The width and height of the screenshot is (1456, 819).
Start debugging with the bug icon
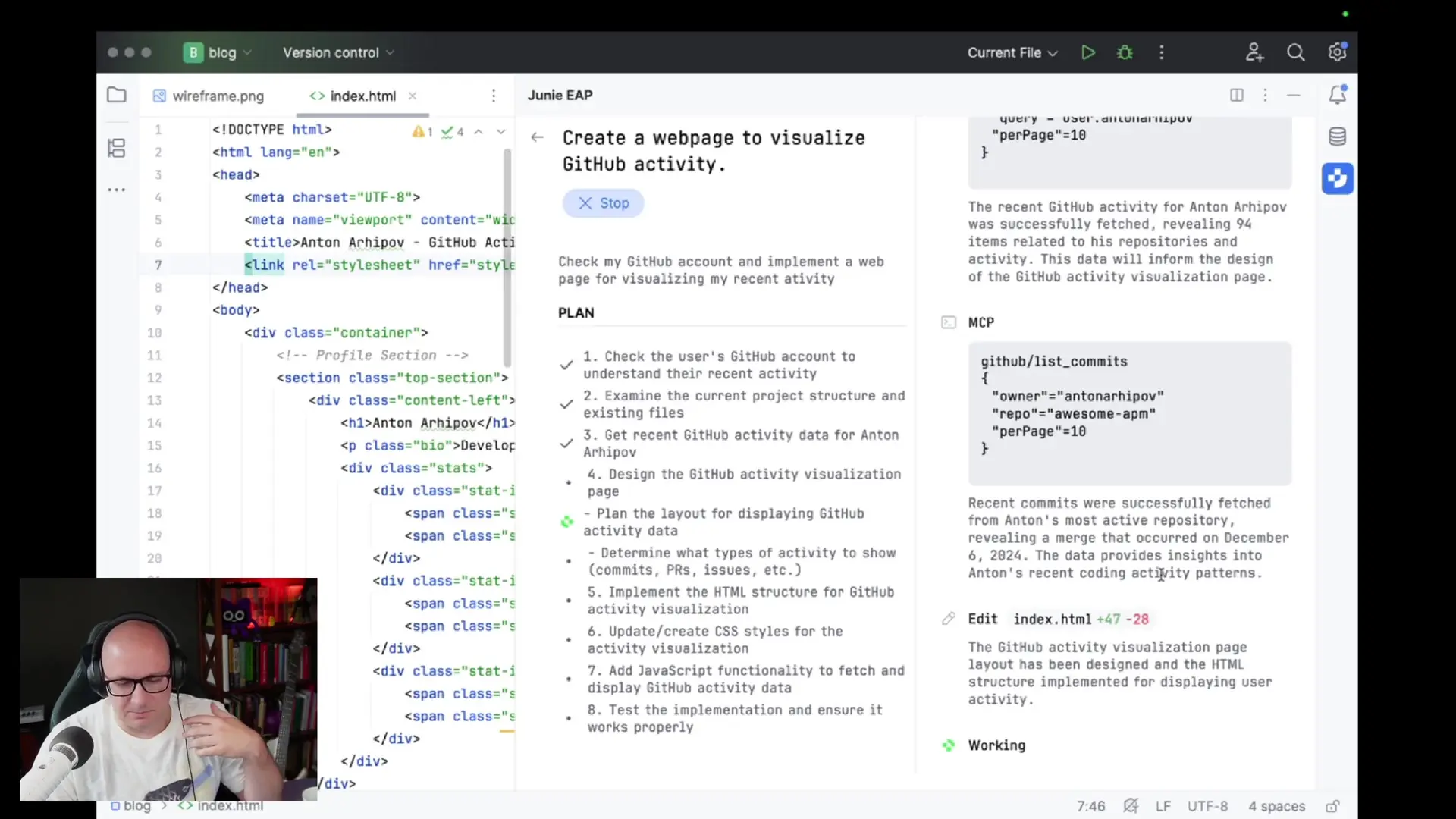pyautogui.click(x=1125, y=52)
